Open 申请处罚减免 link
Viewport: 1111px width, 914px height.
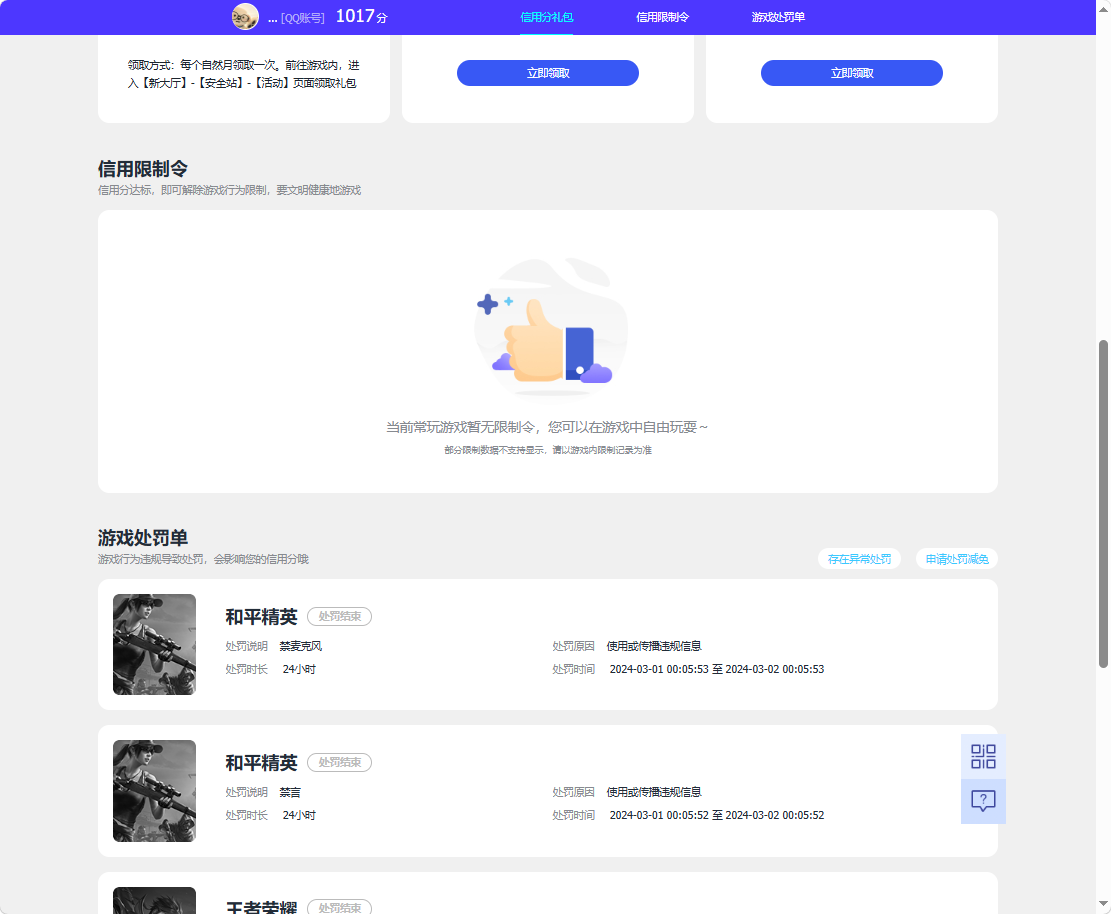[x=957, y=559]
